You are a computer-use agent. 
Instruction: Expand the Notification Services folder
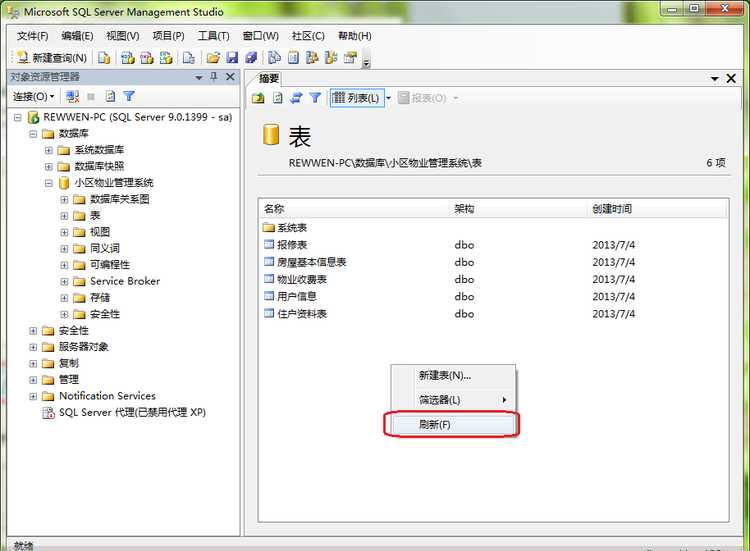33,396
